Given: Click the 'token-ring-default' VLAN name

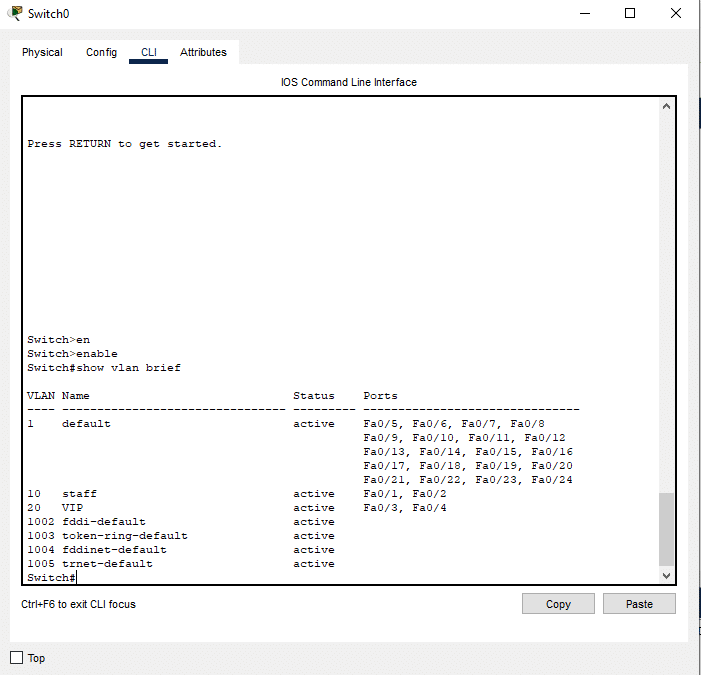Looking at the screenshot, I should coord(125,536).
